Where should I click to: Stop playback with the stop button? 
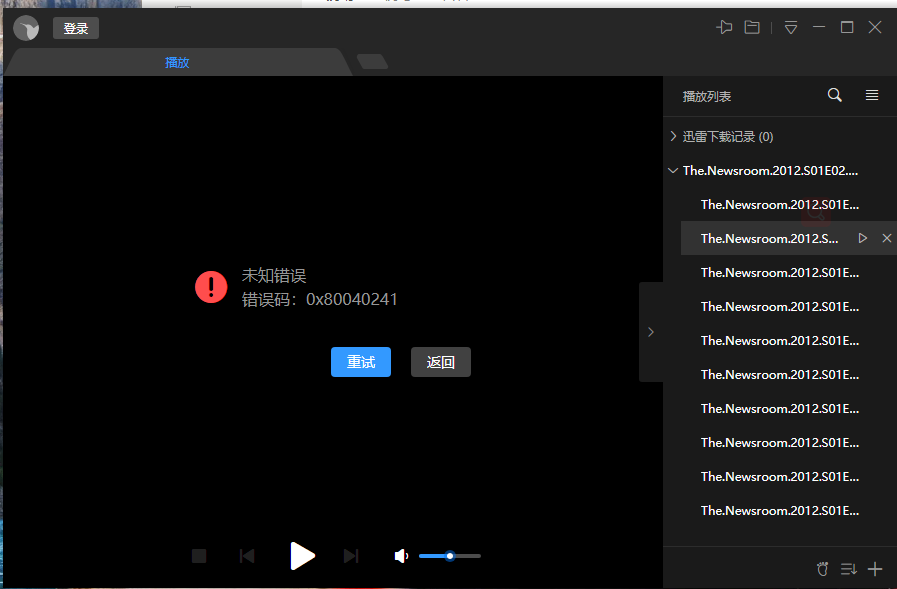pos(198,555)
